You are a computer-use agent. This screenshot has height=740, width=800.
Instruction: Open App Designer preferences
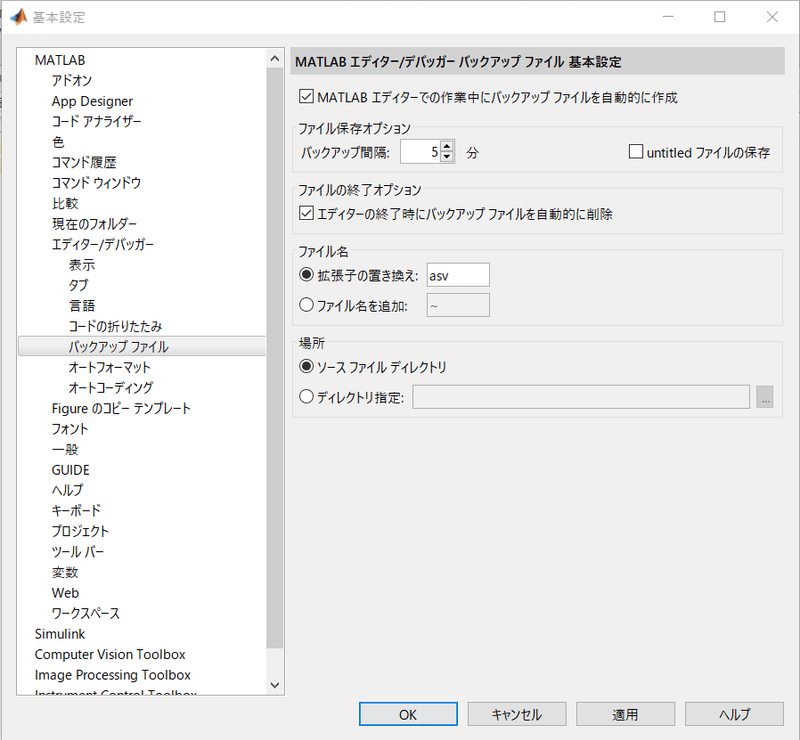(92, 101)
